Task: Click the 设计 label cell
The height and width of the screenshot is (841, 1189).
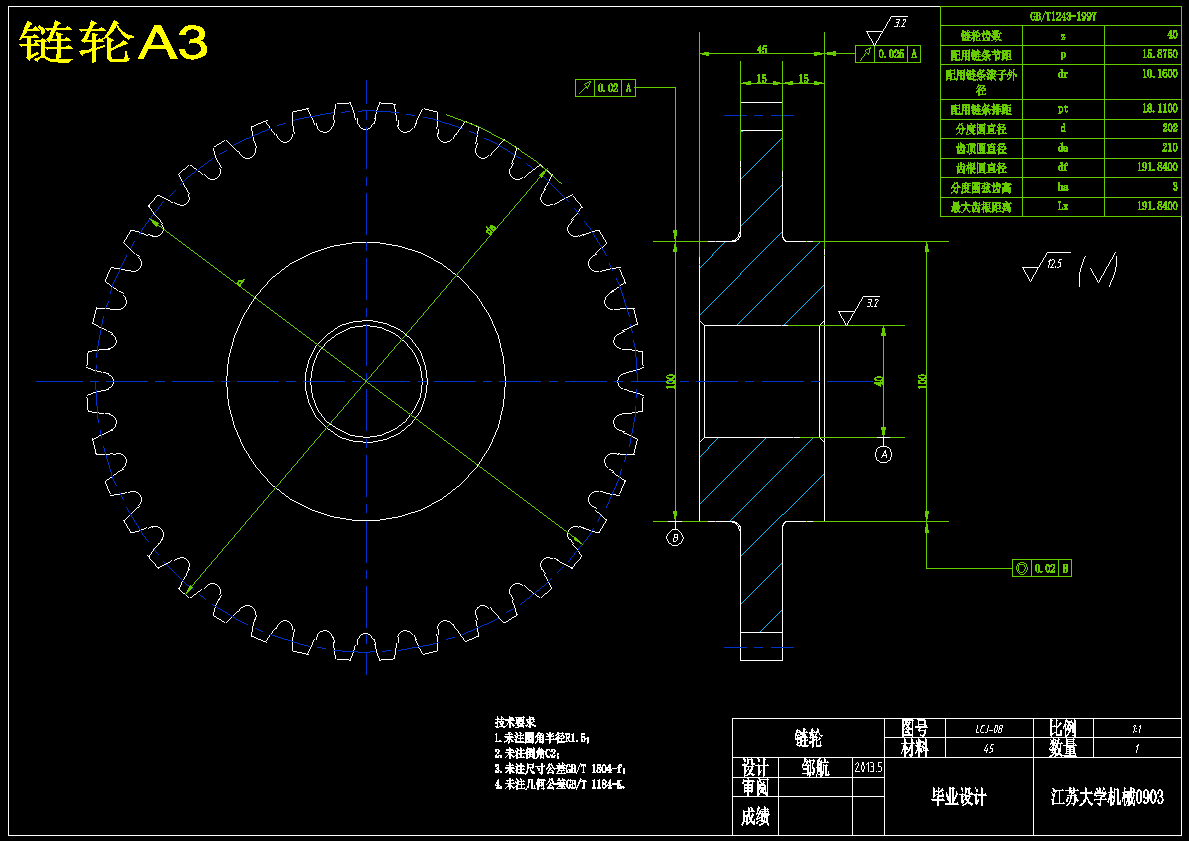Action: (755, 767)
